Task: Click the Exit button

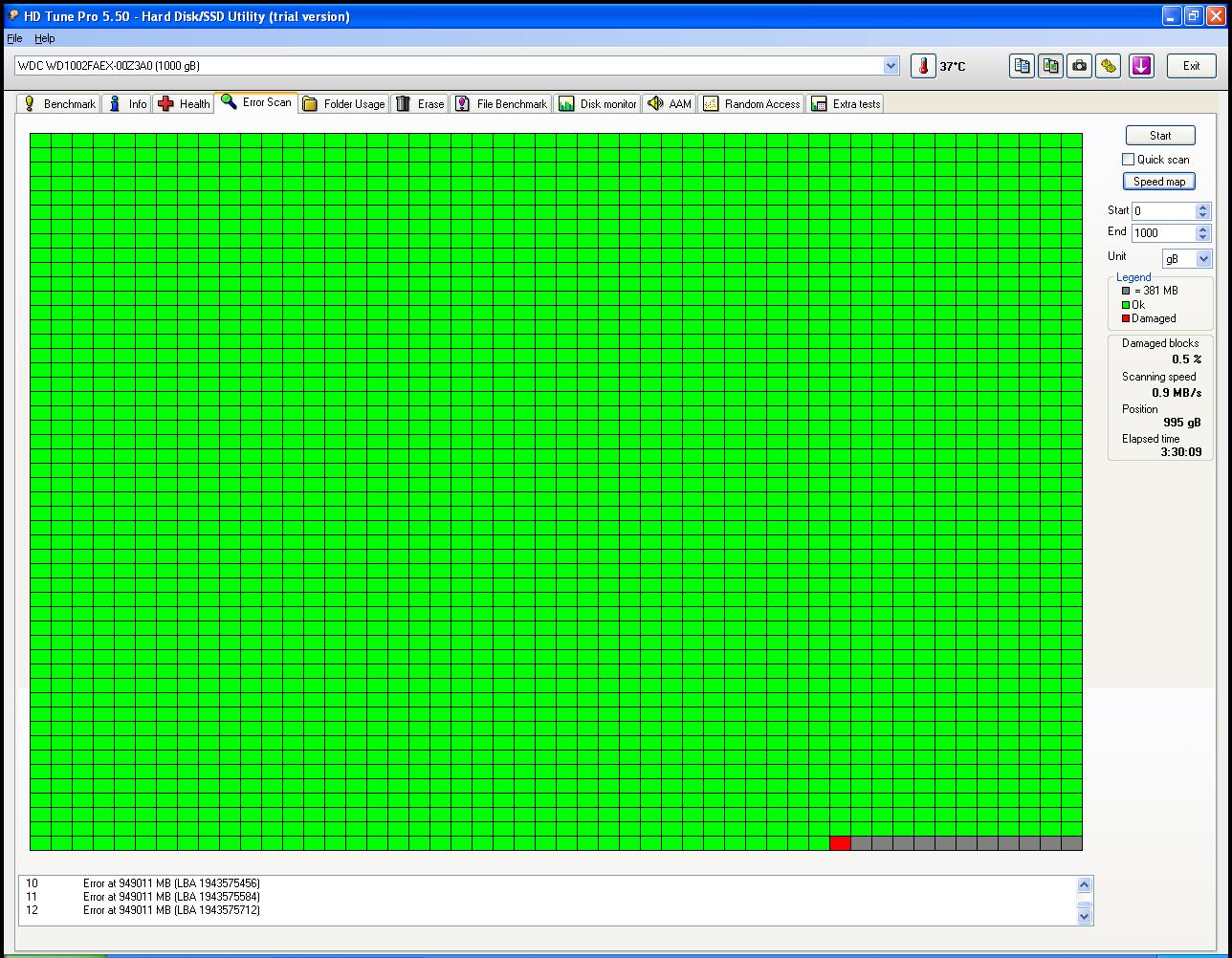Action: click(x=1191, y=66)
